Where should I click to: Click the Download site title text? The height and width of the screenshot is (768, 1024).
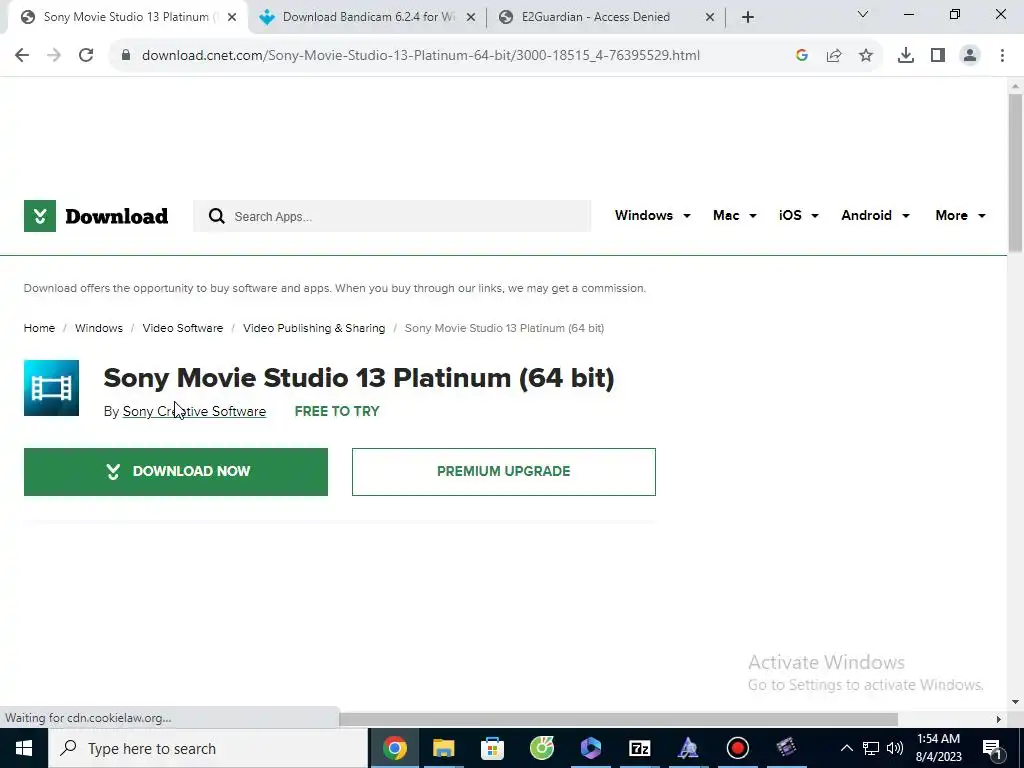[116, 216]
